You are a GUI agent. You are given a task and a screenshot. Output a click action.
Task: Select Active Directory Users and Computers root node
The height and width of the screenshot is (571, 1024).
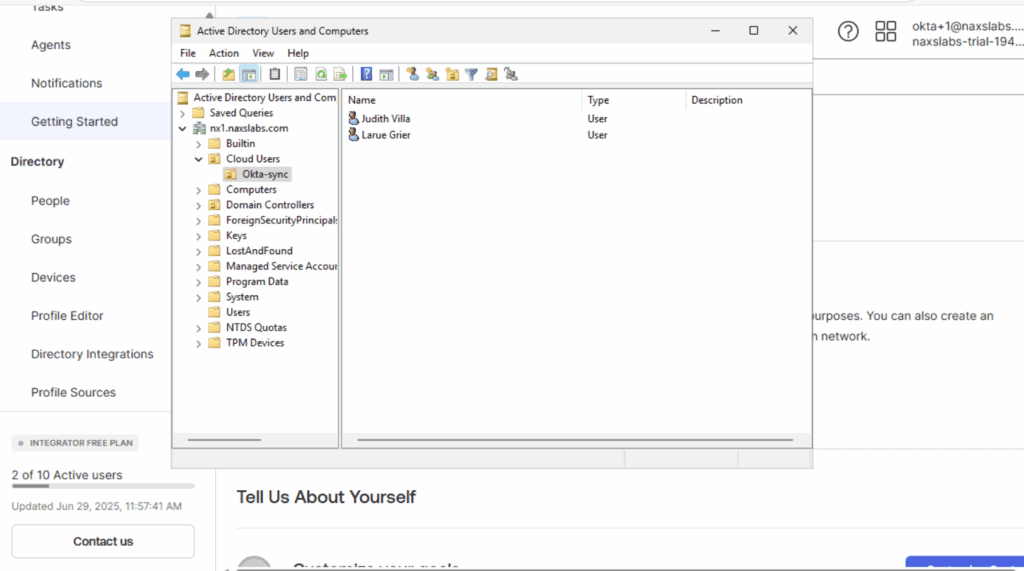pos(264,97)
